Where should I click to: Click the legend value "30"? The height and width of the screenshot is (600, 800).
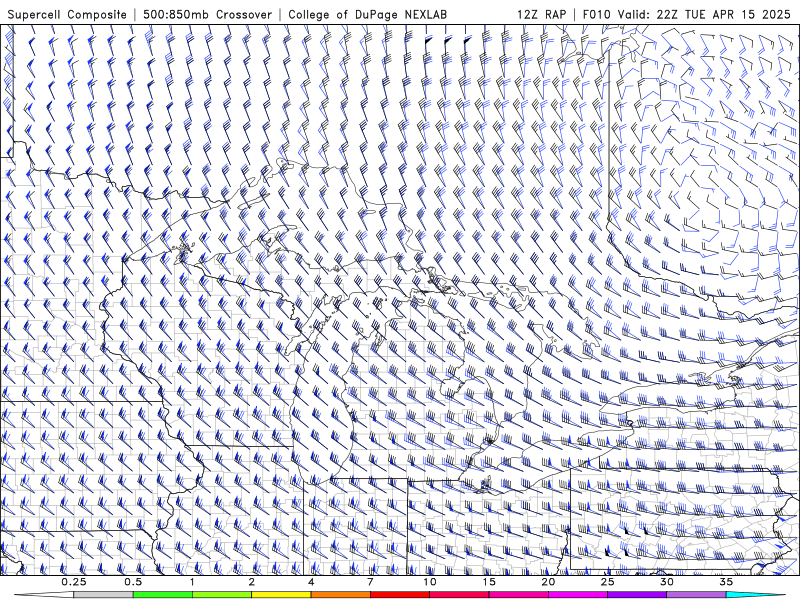(667, 582)
